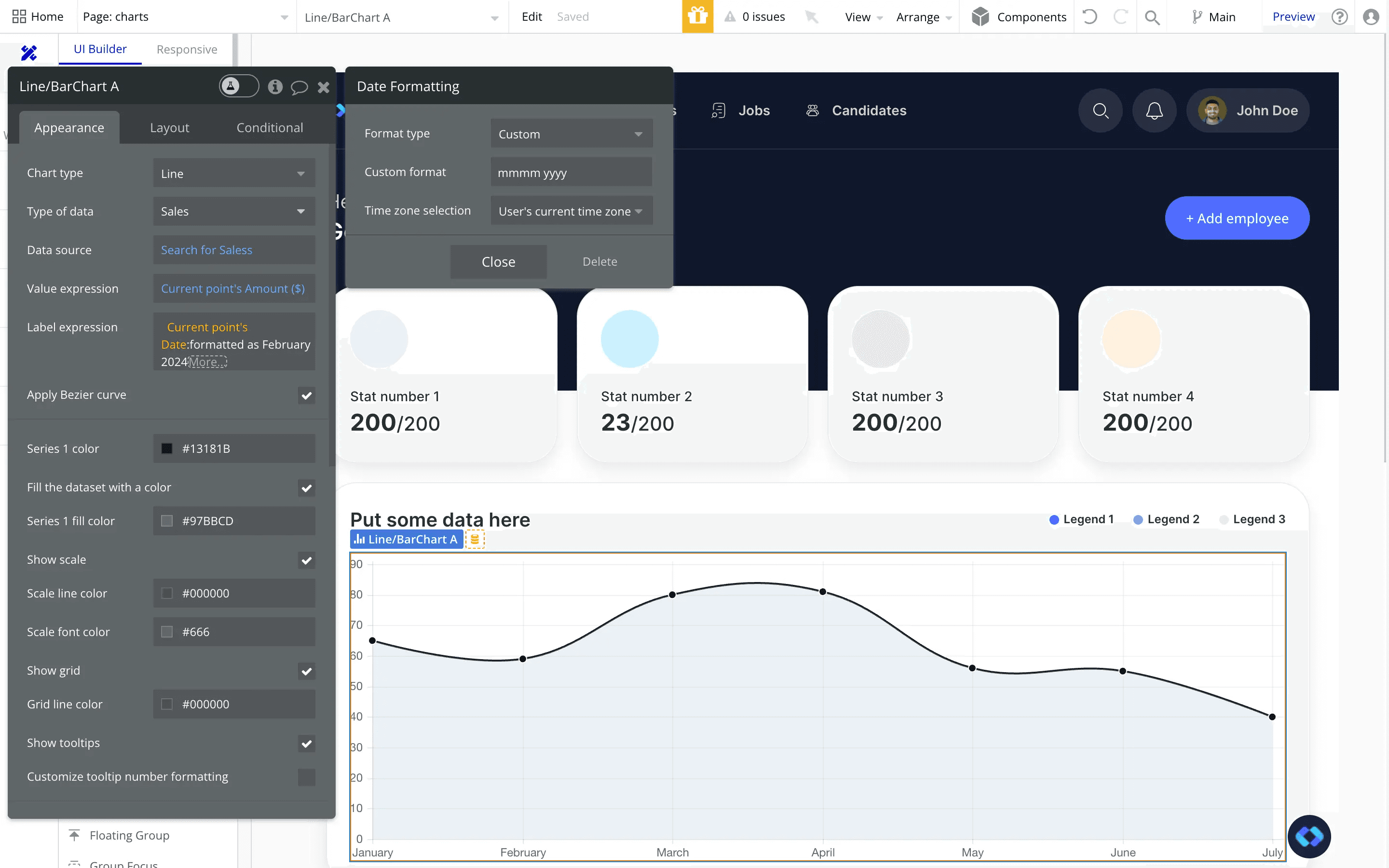
Task: Open the Time zone selection dropdown
Action: click(571, 211)
